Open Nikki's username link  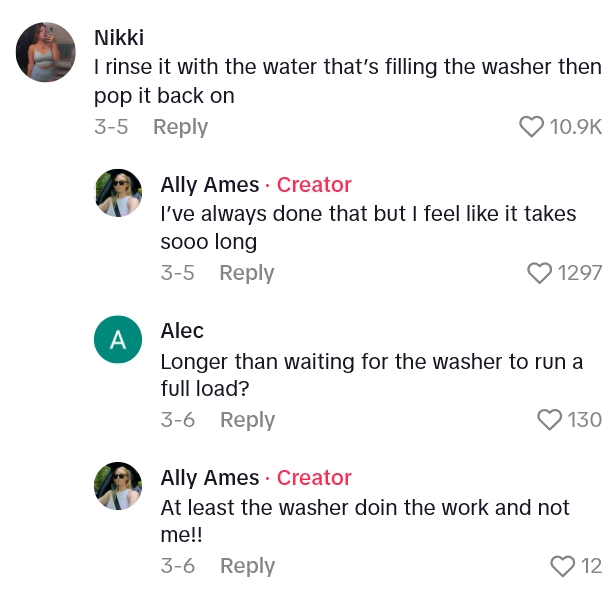[119, 37]
